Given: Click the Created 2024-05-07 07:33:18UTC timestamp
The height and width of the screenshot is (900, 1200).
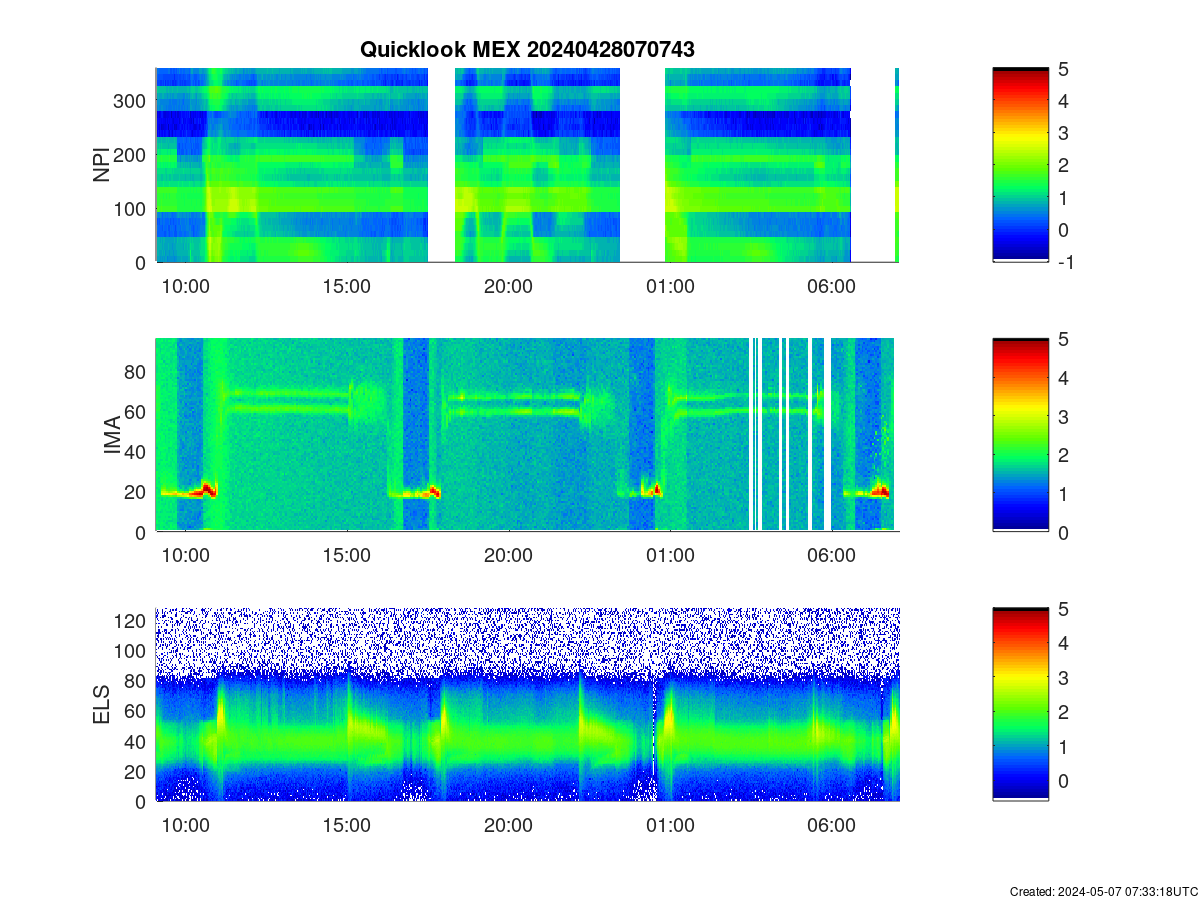Looking at the screenshot, I should point(1103,891).
